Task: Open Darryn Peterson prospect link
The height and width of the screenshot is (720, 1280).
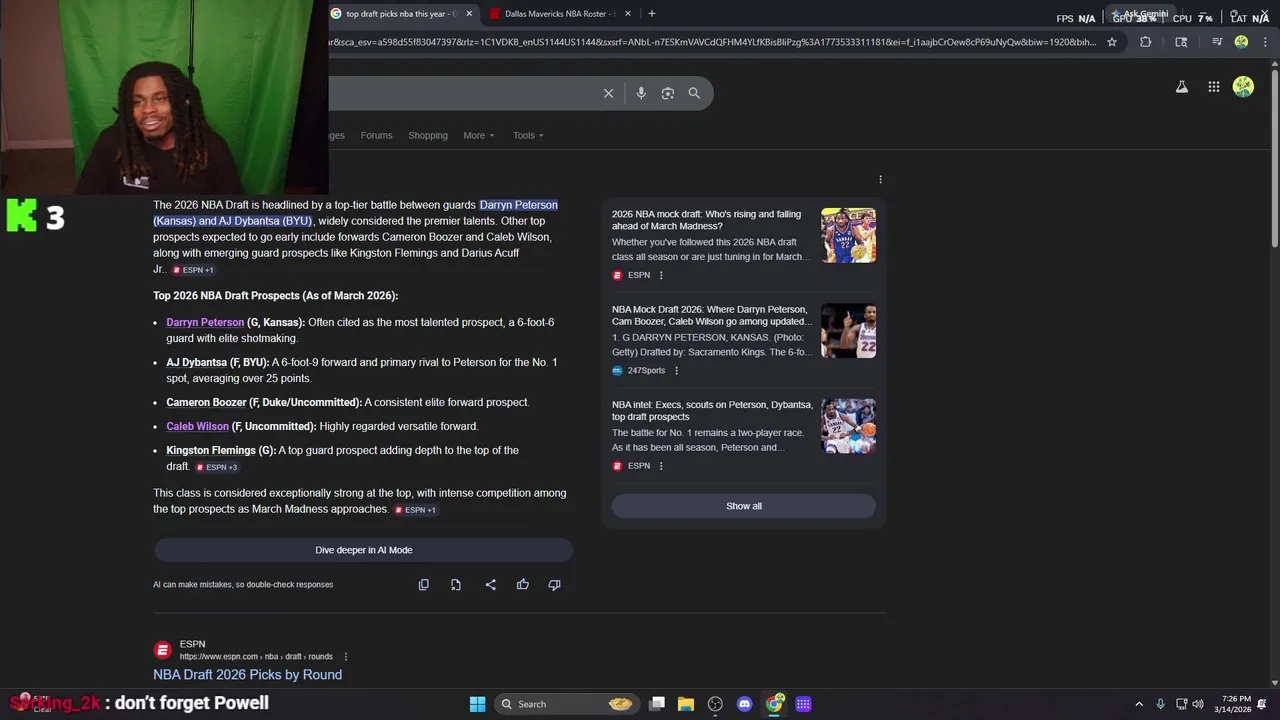Action: [x=205, y=323]
